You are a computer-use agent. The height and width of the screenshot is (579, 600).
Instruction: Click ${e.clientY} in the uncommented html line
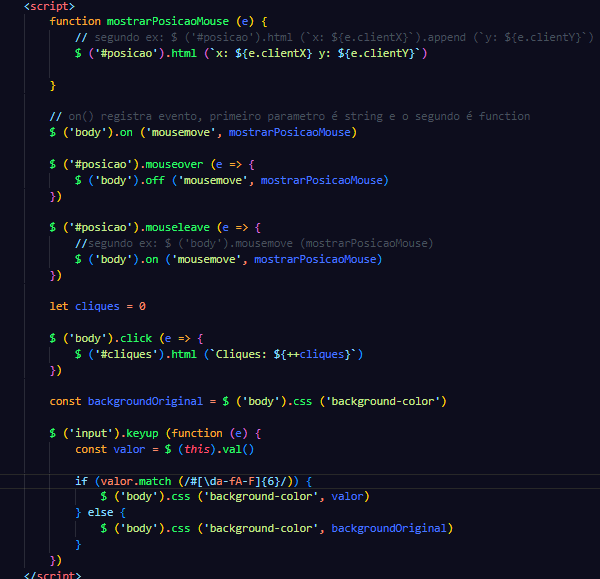tap(376, 54)
